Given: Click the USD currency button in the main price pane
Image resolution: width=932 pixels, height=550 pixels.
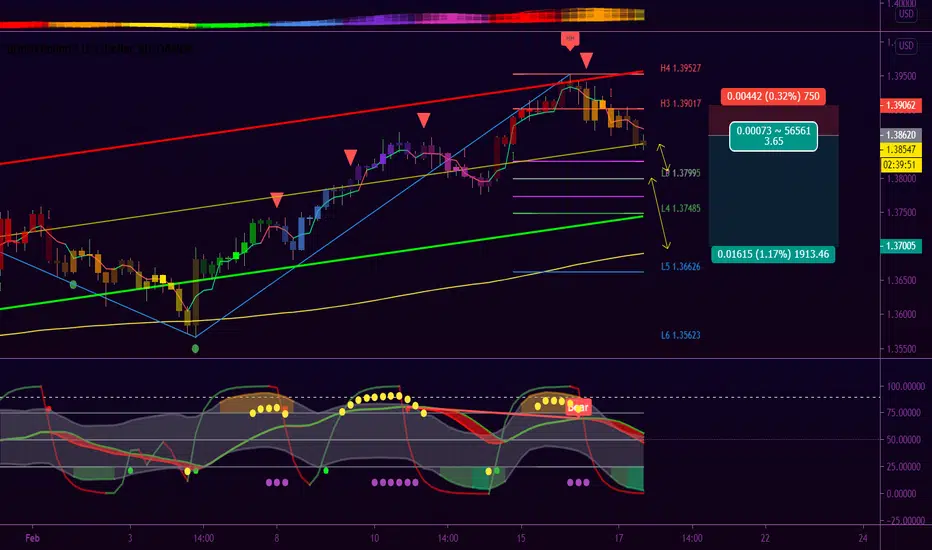Looking at the screenshot, I should [905, 46].
